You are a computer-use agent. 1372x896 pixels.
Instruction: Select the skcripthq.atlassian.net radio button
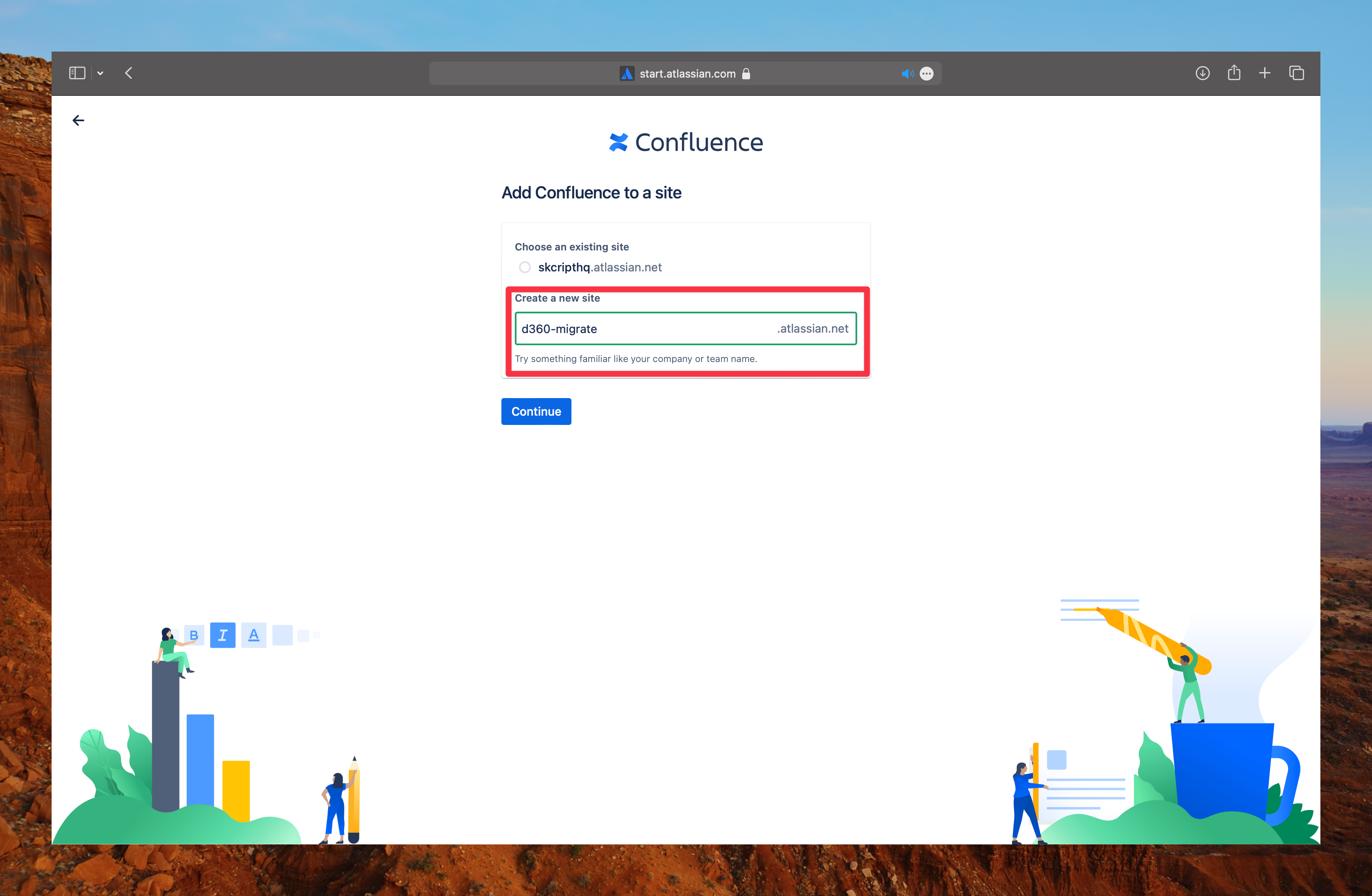pos(524,267)
